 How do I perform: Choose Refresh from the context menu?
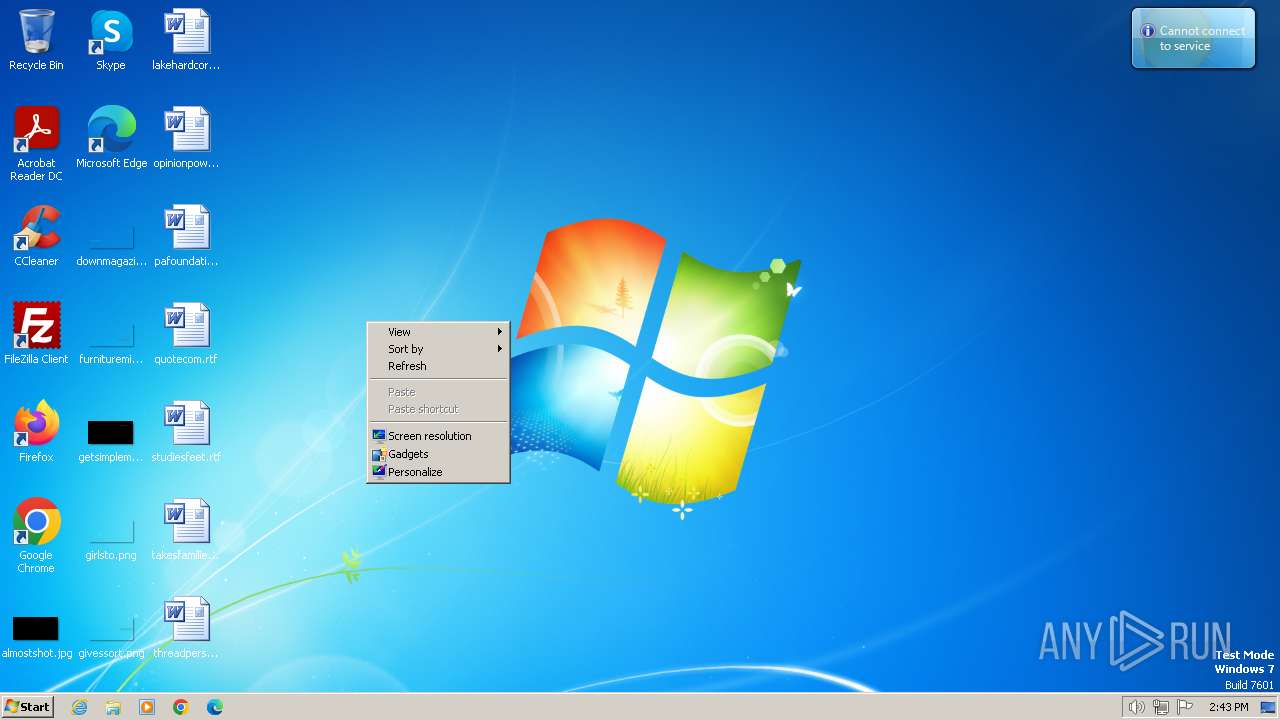coord(439,366)
